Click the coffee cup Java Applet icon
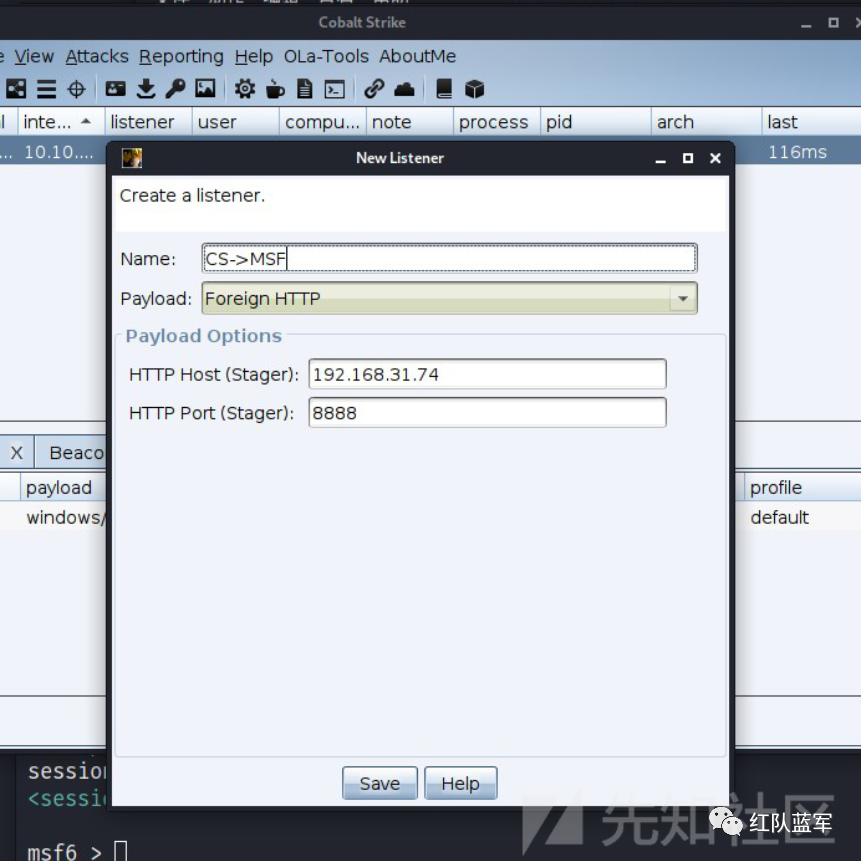 click(x=275, y=88)
